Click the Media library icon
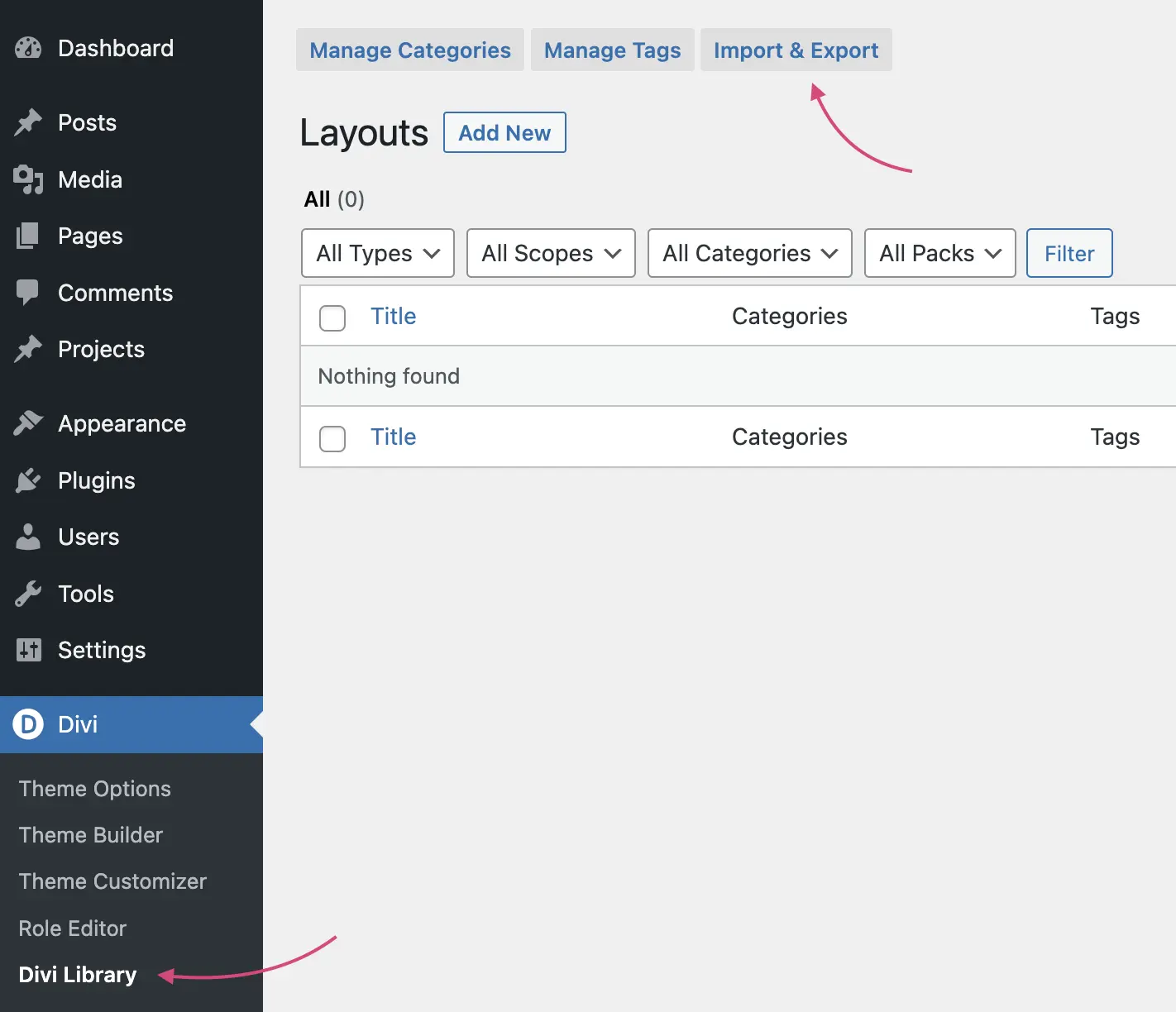 click(x=28, y=179)
